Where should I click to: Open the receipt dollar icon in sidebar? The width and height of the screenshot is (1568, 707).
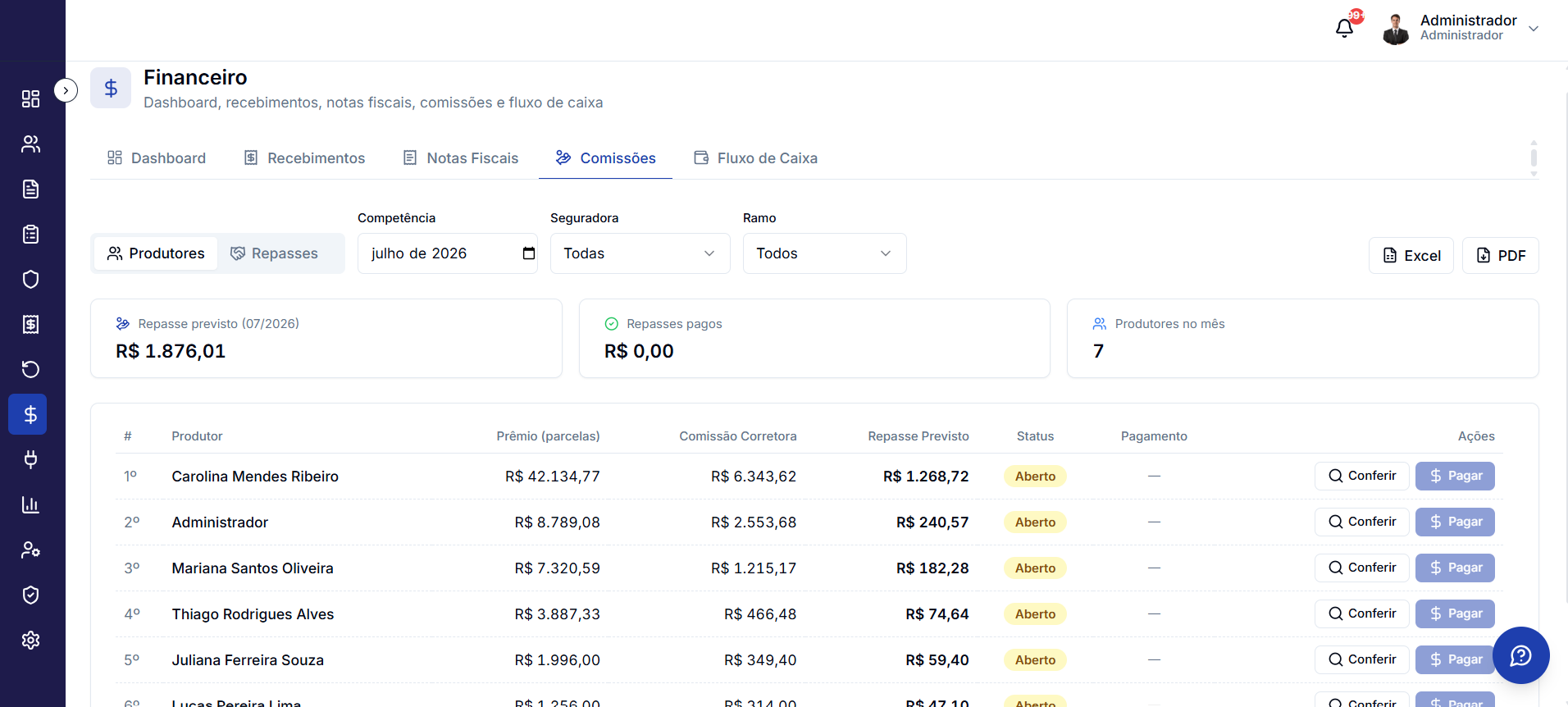point(30,325)
